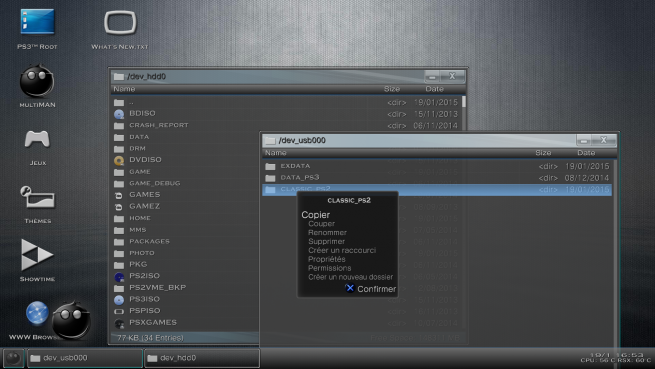Select Supprimer in the context menu
655x369 pixels.
click(x=326, y=242)
